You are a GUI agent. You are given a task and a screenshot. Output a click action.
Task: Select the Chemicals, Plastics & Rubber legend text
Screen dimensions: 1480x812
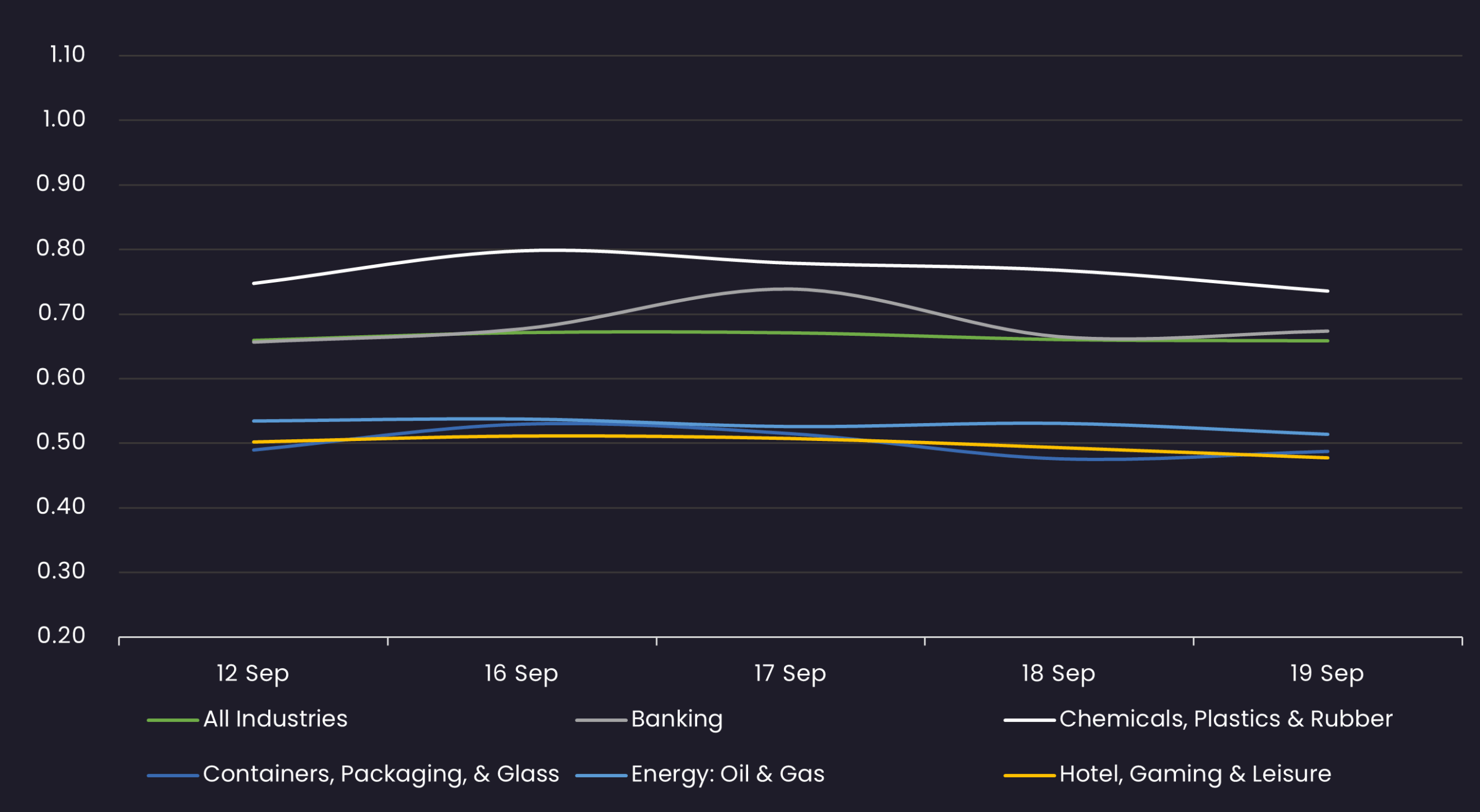pos(1226,719)
